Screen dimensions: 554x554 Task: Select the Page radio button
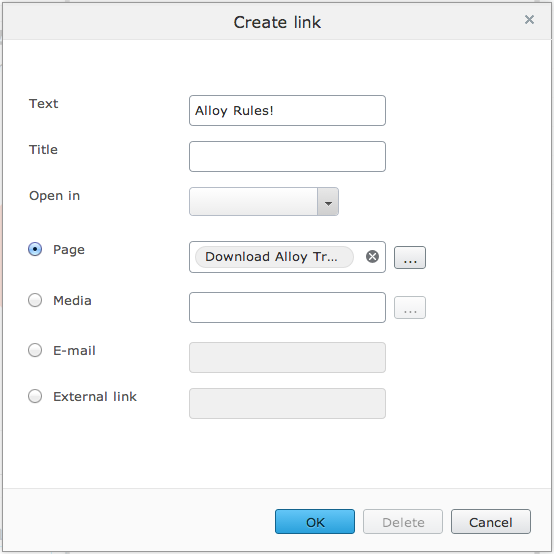[35, 249]
